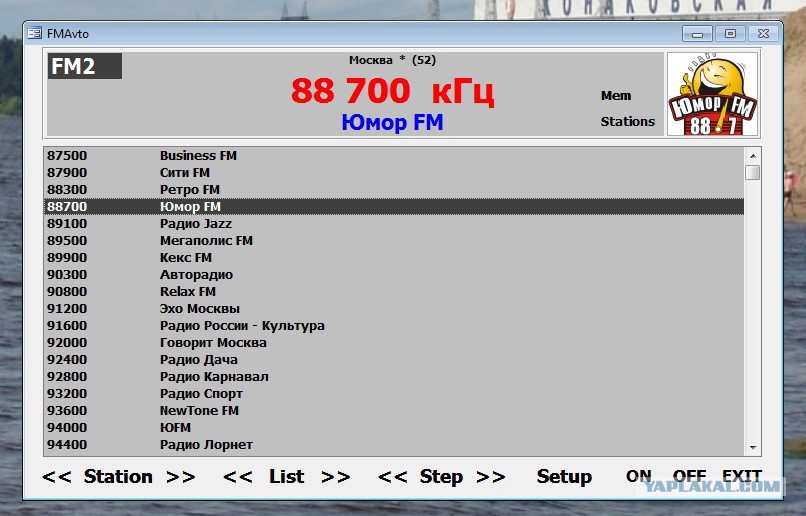This screenshot has width=806, height=516.
Task: Open Mem presets
Action: [x=616, y=96]
